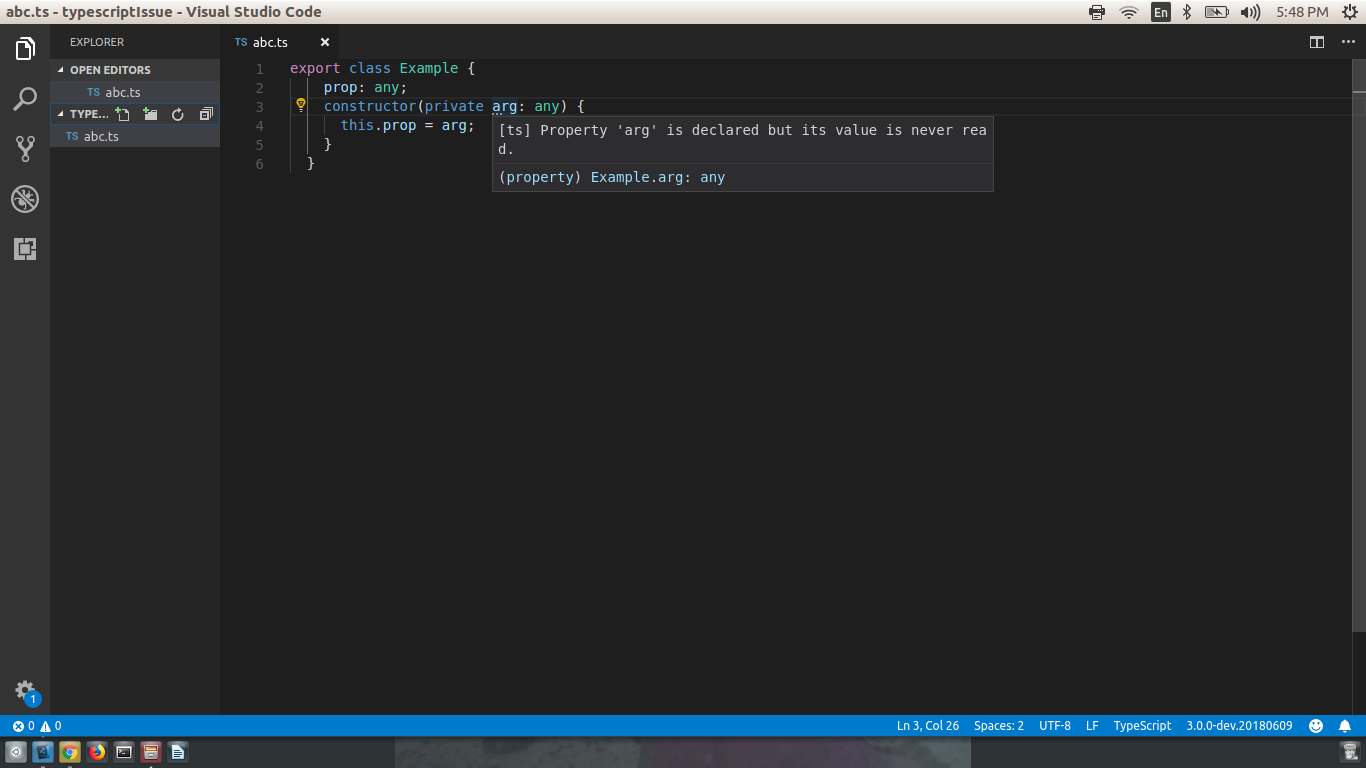
Task: Collapse all folders in the Explorer
Action: coord(205,114)
